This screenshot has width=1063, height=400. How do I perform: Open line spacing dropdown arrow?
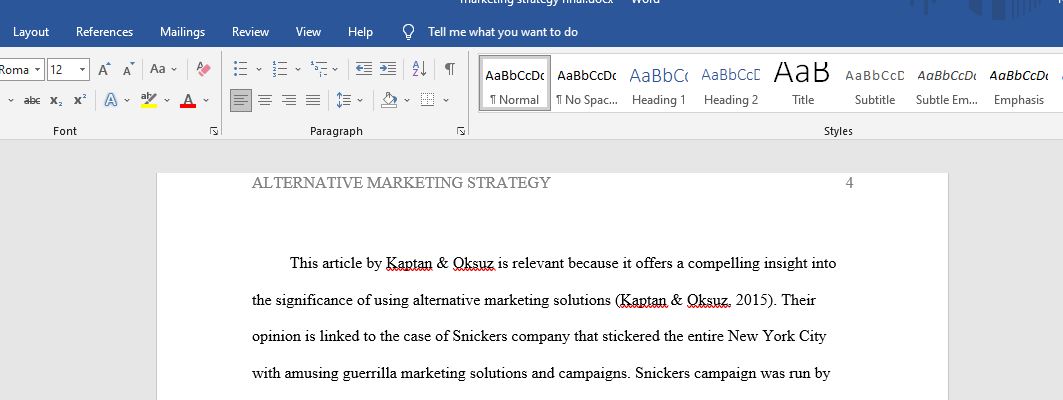(x=360, y=100)
